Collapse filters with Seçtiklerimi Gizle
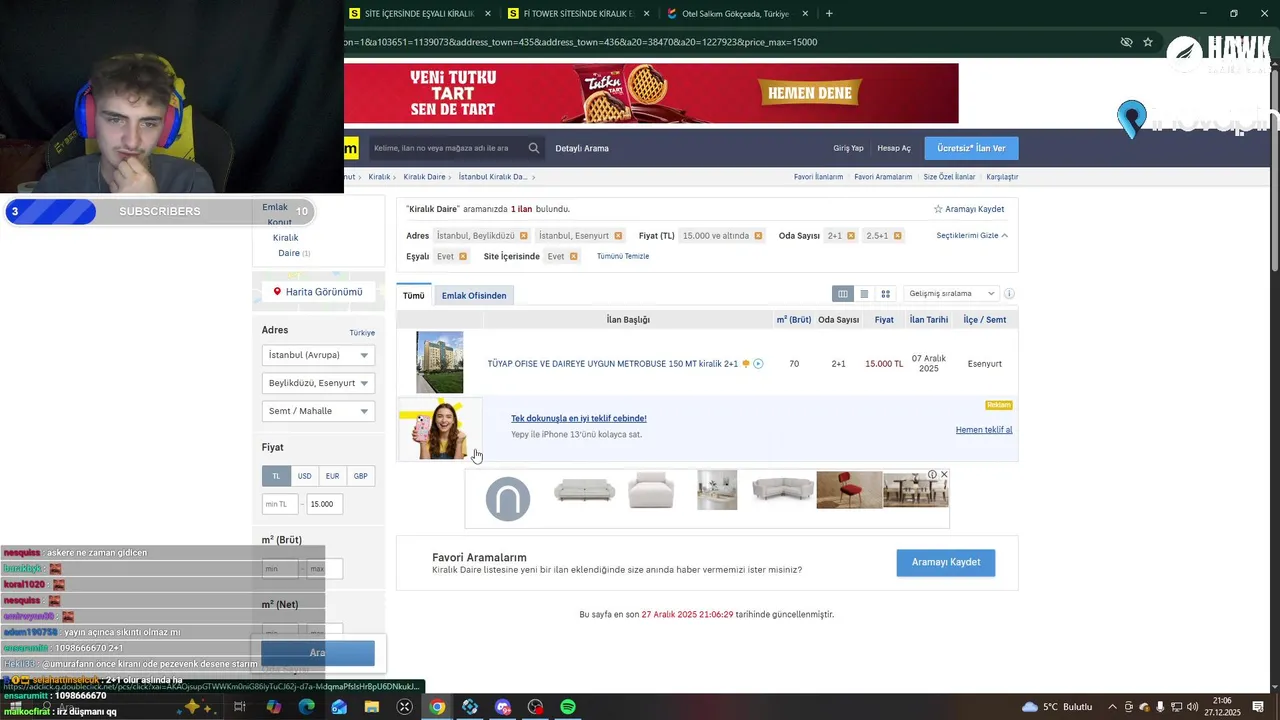Screen dimensions: 1280x720 (x=972, y=236)
